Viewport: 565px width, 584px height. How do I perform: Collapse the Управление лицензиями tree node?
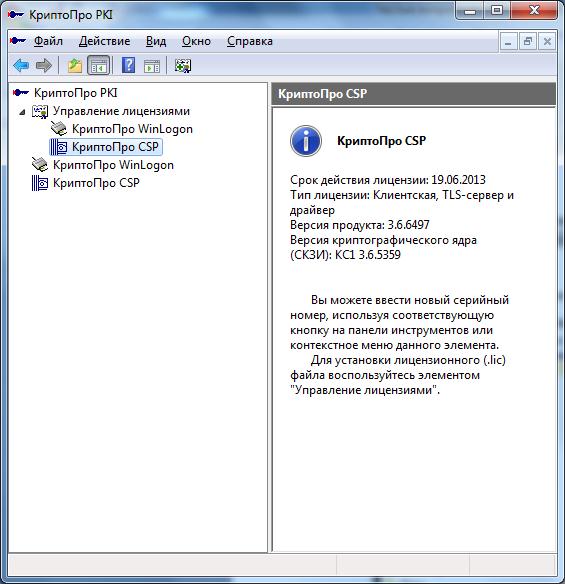tap(22, 111)
